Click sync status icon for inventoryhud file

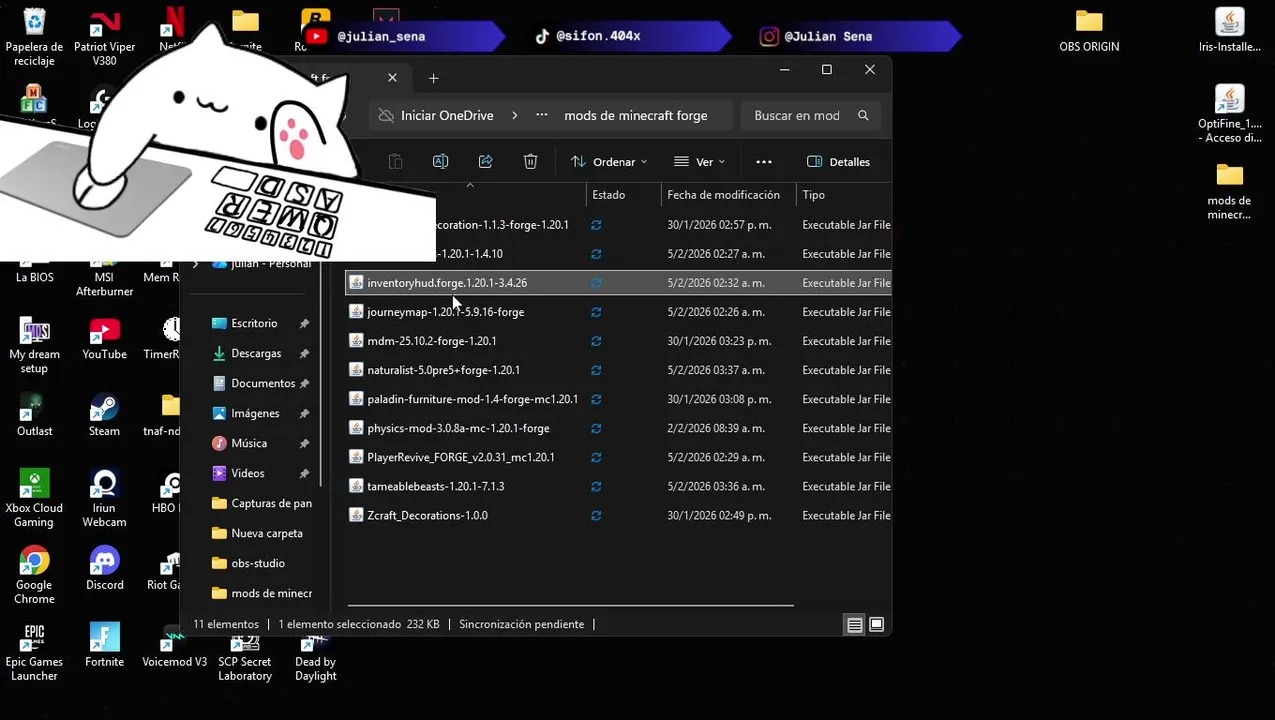[x=596, y=283]
